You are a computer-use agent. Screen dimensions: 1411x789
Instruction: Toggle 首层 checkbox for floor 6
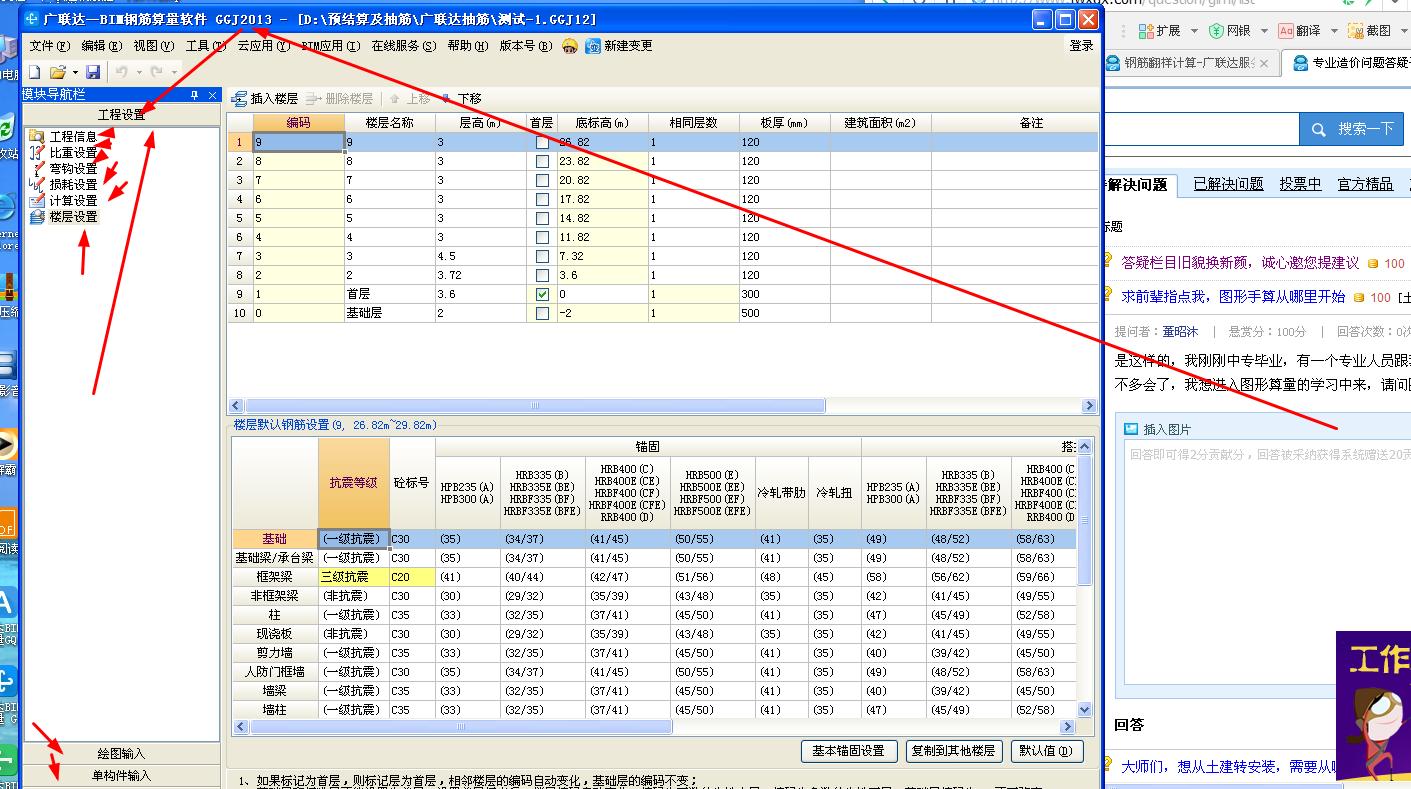tap(542, 200)
